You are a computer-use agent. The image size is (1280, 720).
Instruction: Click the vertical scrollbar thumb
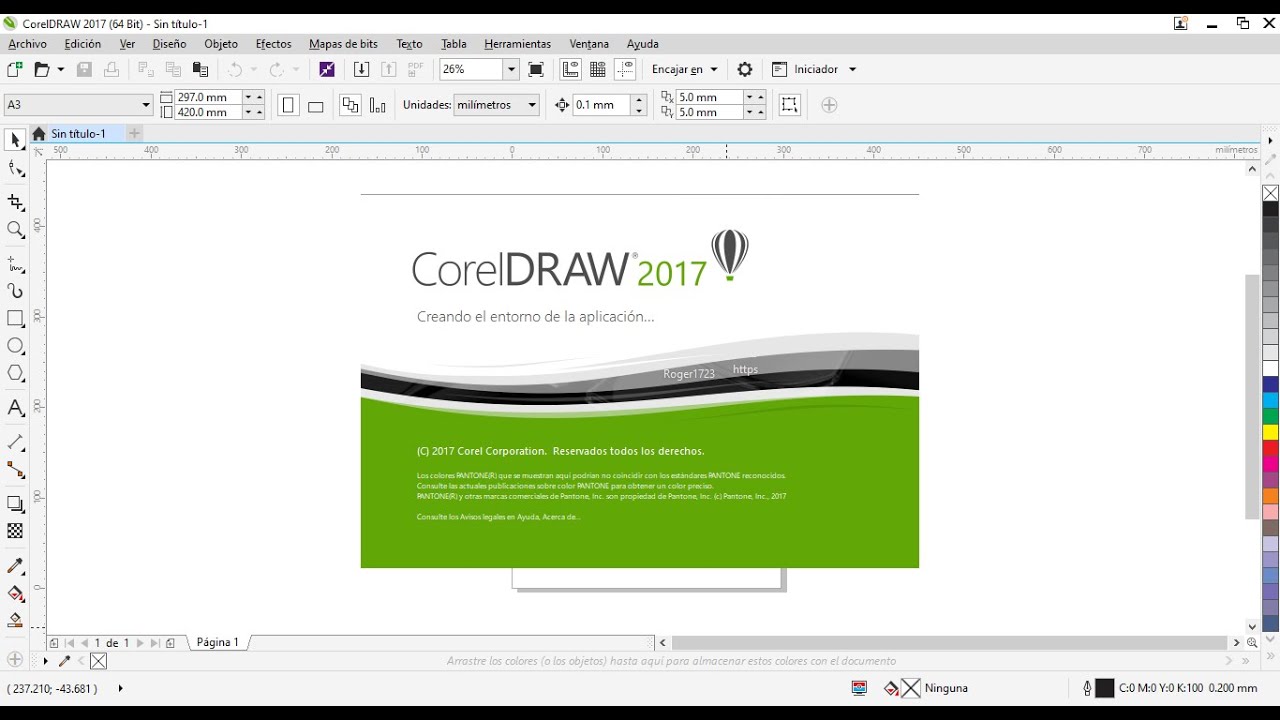point(1251,397)
